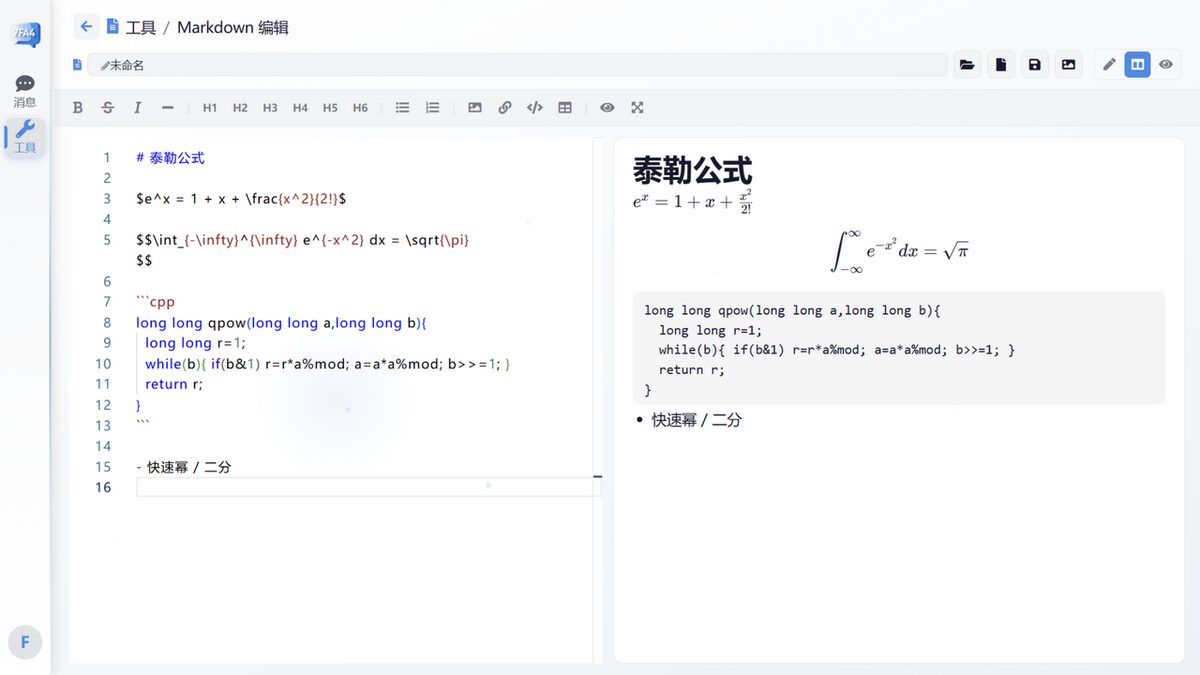Click the '- 快速幂 / 二分' editor line

(x=184, y=467)
